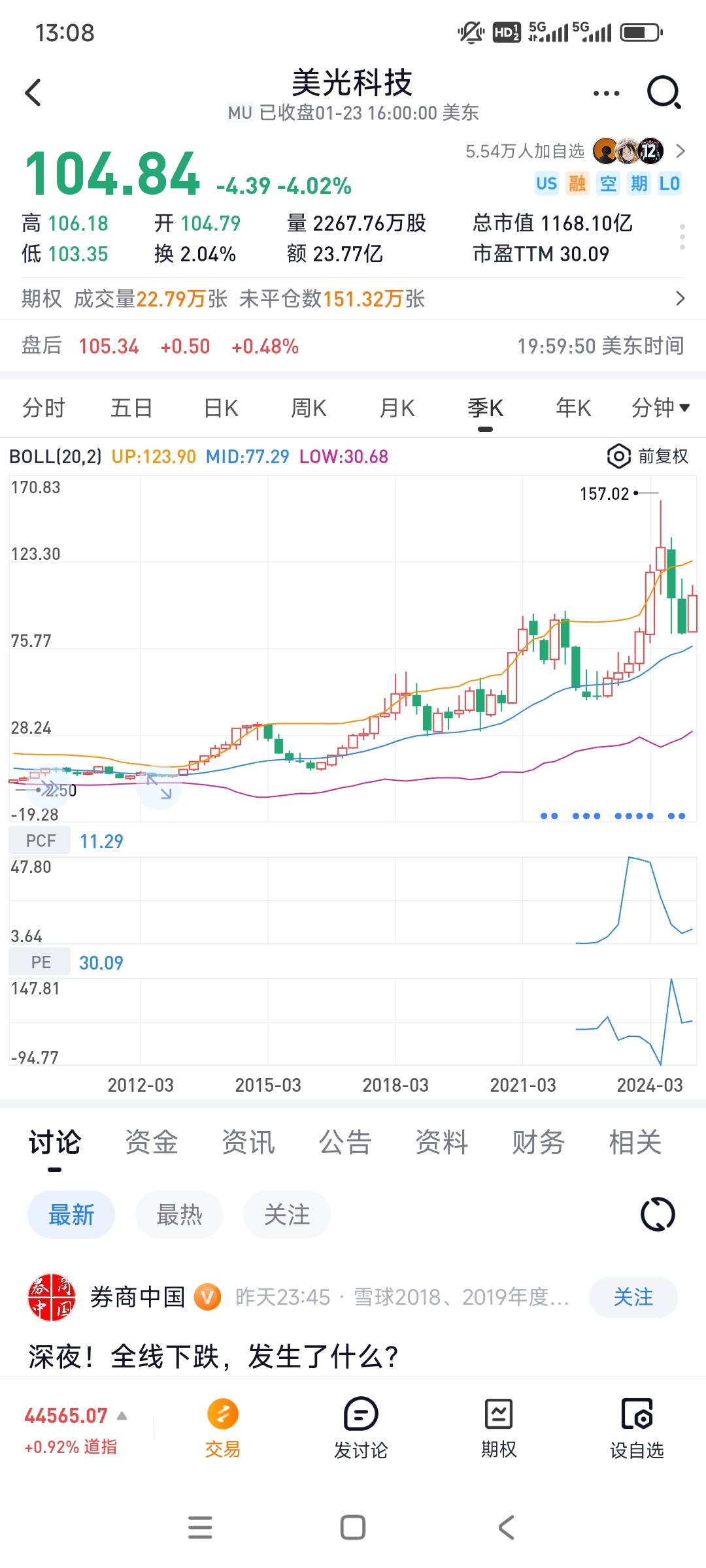
Task: Open the 资料 section tab
Action: tap(442, 1143)
